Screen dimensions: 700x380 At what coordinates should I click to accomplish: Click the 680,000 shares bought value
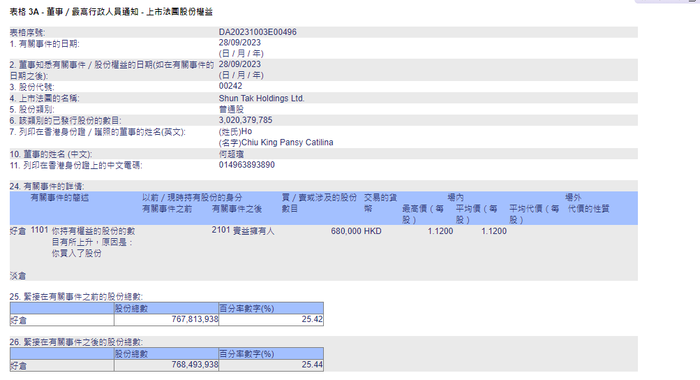tap(346, 231)
